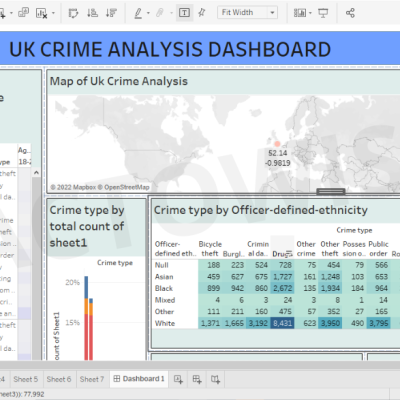Click the Burgl.. column header

tap(234, 254)
